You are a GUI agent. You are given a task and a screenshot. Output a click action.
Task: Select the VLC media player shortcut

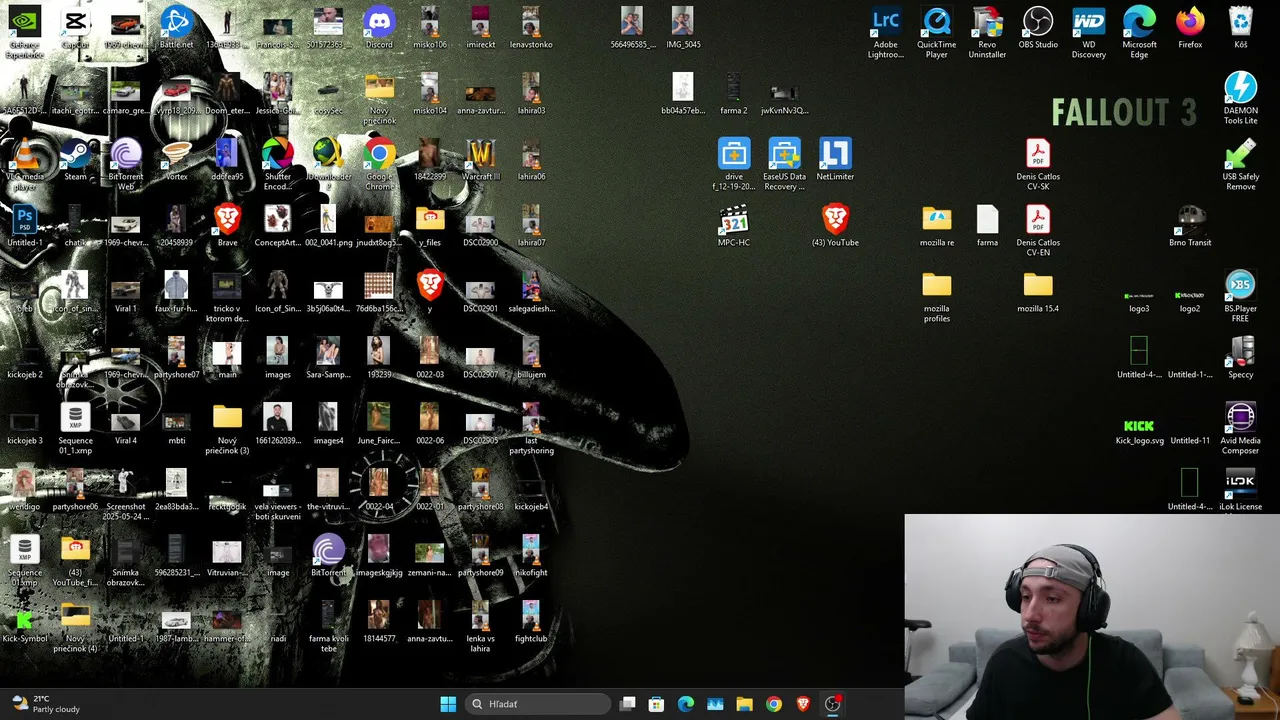click(25, 165)
